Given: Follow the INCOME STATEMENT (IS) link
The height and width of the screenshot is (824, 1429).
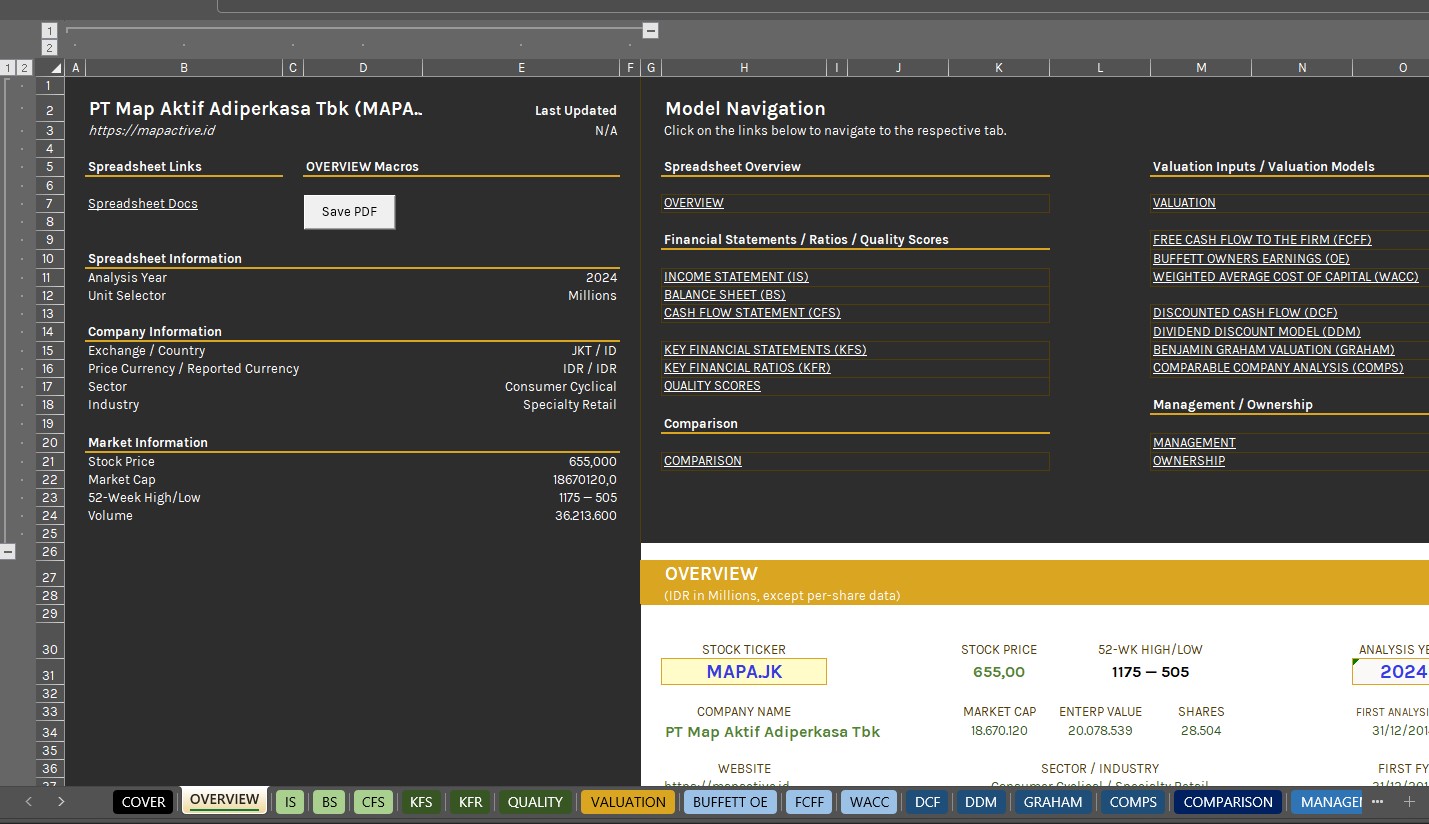Looking at the screenshot, I should [x=736, y=276].
